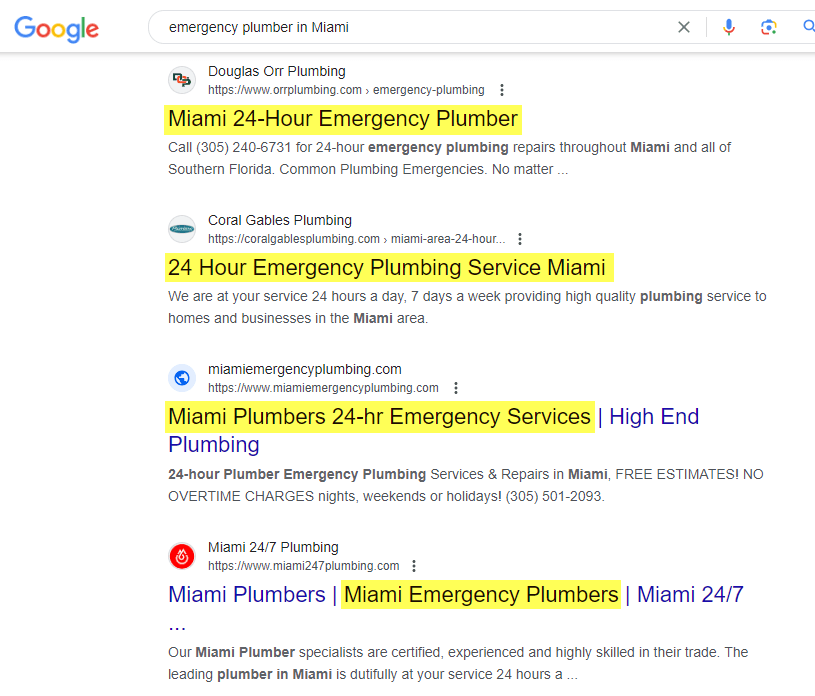Open three-dot menu for Miami 24/7 Plumbing result
The width and height of the screenshot is (815, 696).
[x=413, y=565]
